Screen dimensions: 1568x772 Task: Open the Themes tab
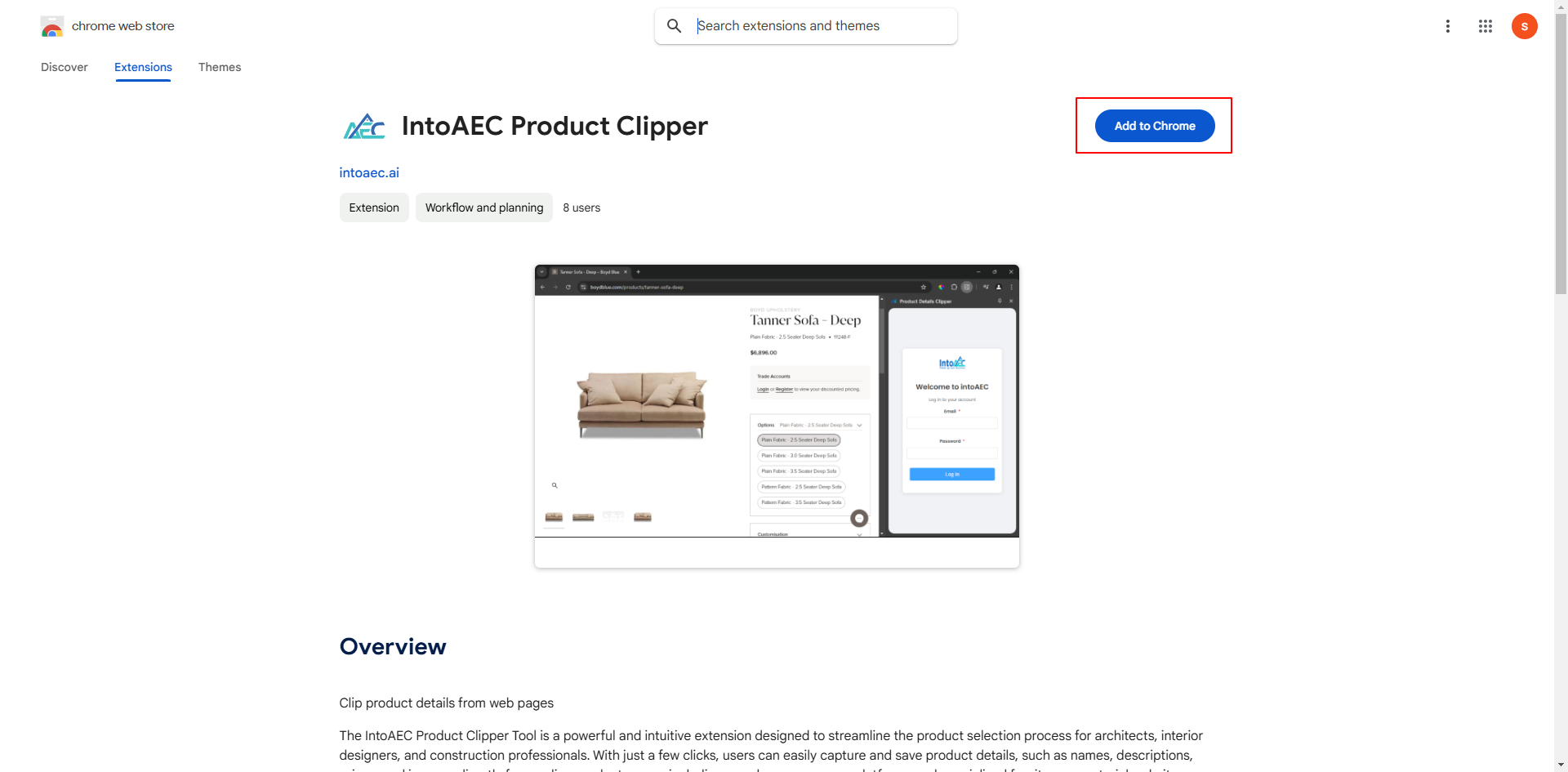coord(220,67)
